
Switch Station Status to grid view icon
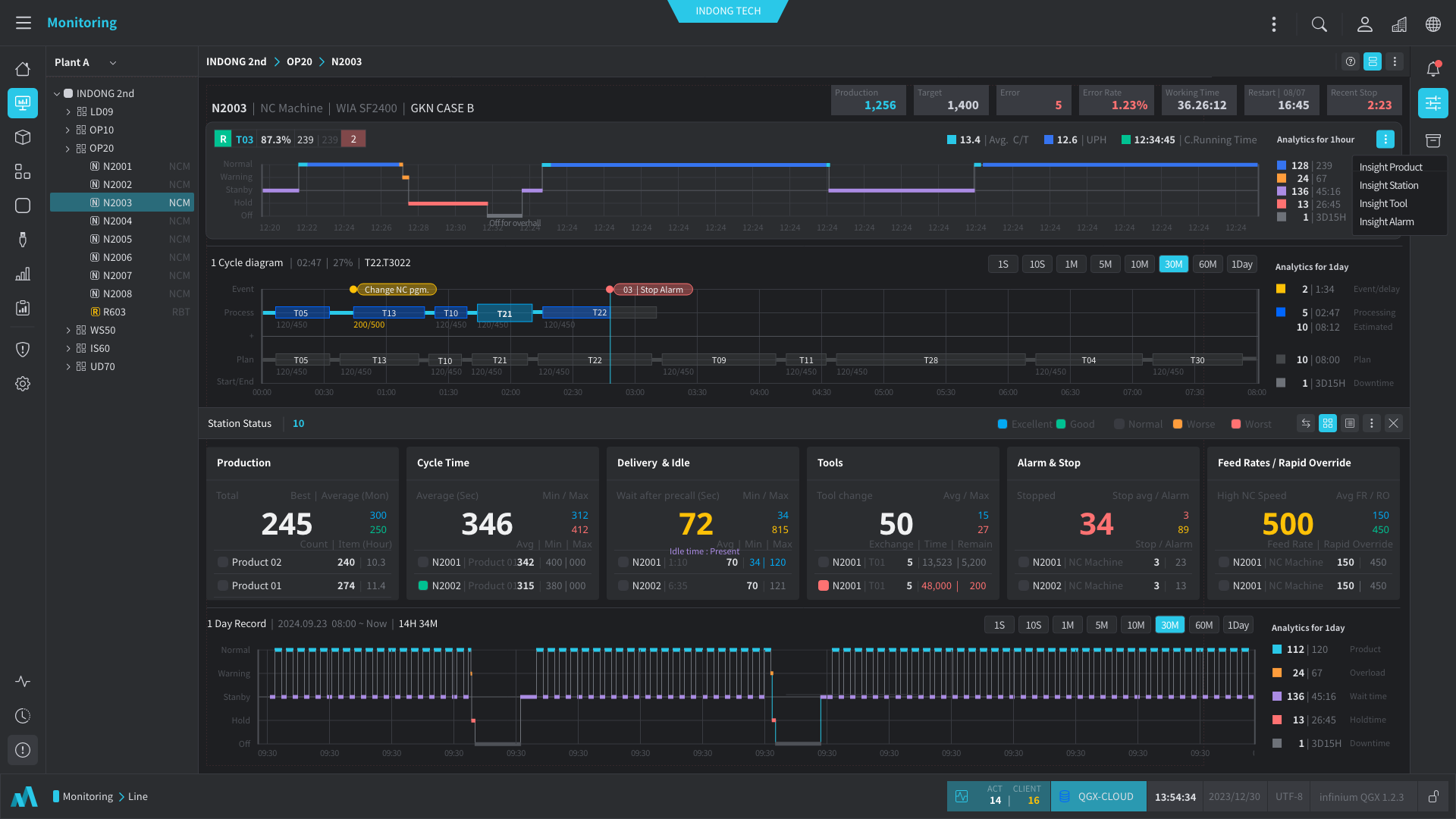pyautogui.click(x=1327, y=424)
